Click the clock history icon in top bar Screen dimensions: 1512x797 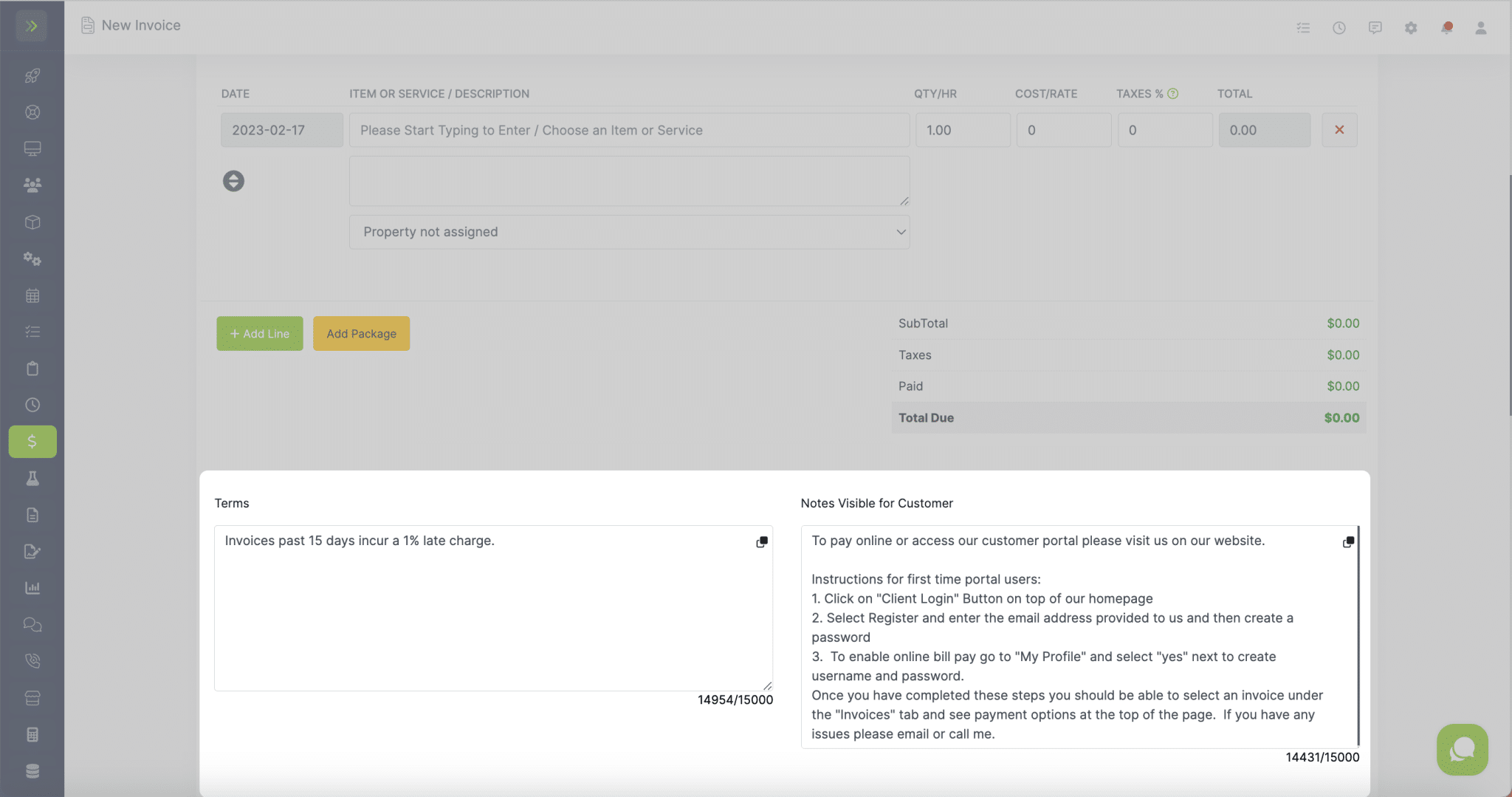click(x=1339, y=27)
